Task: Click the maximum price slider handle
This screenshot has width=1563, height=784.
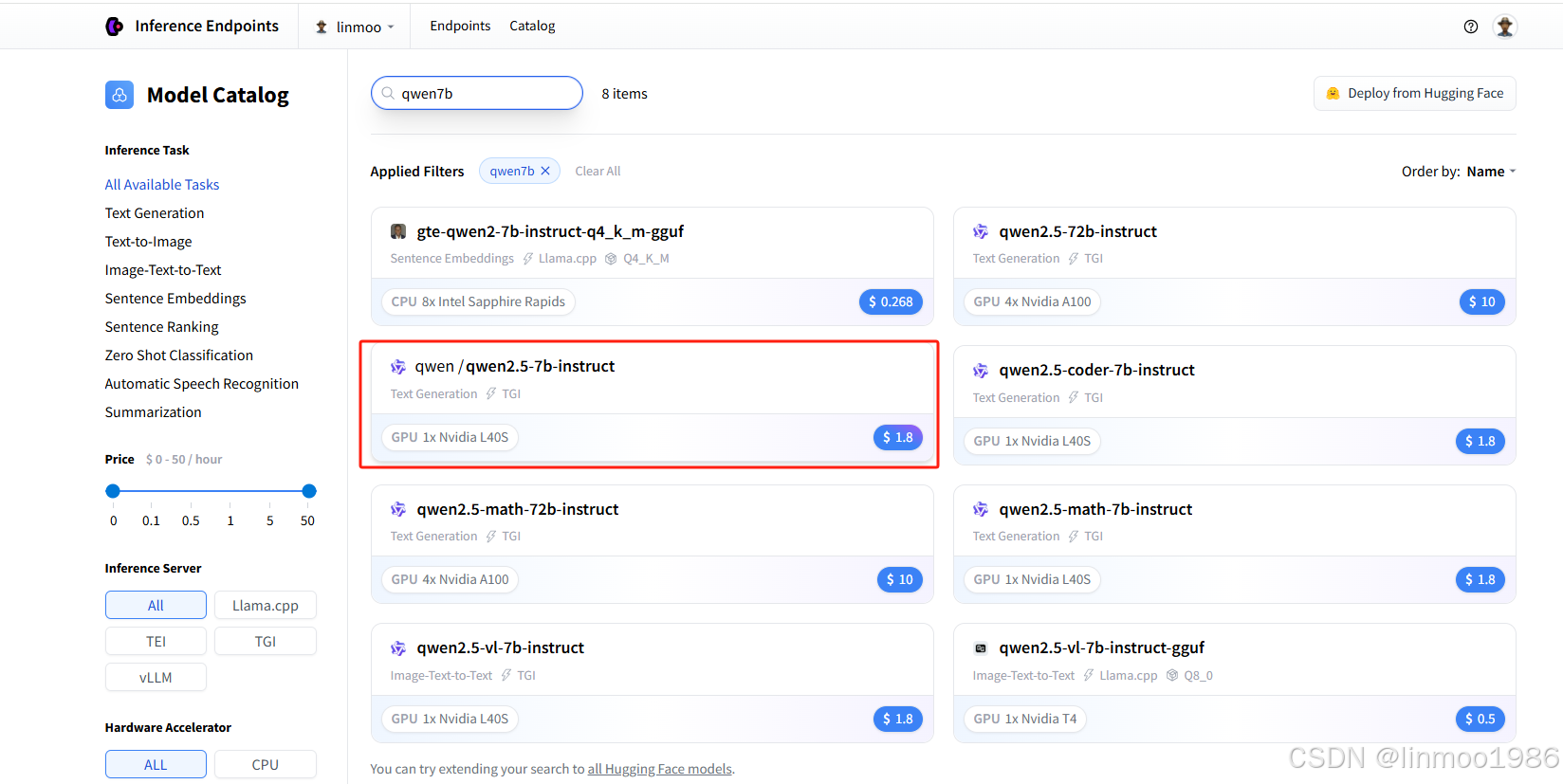Action: (x=309, y=491)
